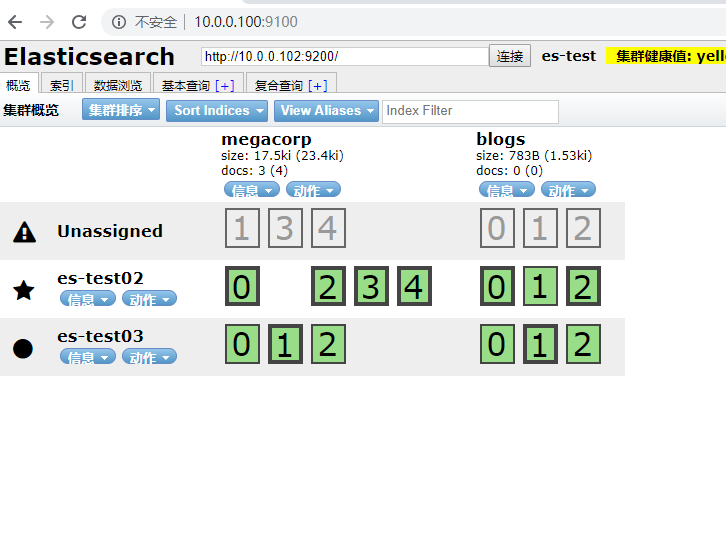Click blogs size: 783B (1.53ki) text
726x542 pixels.
pos(534,156)
